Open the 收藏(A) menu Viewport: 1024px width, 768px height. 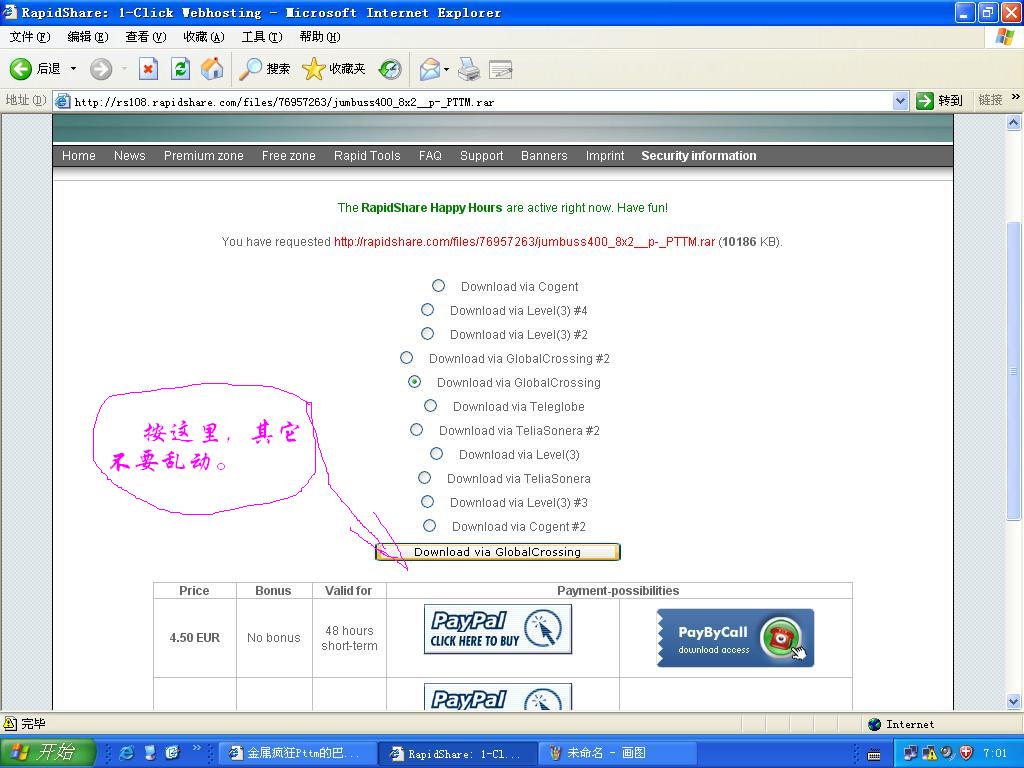tap(204, 37)
